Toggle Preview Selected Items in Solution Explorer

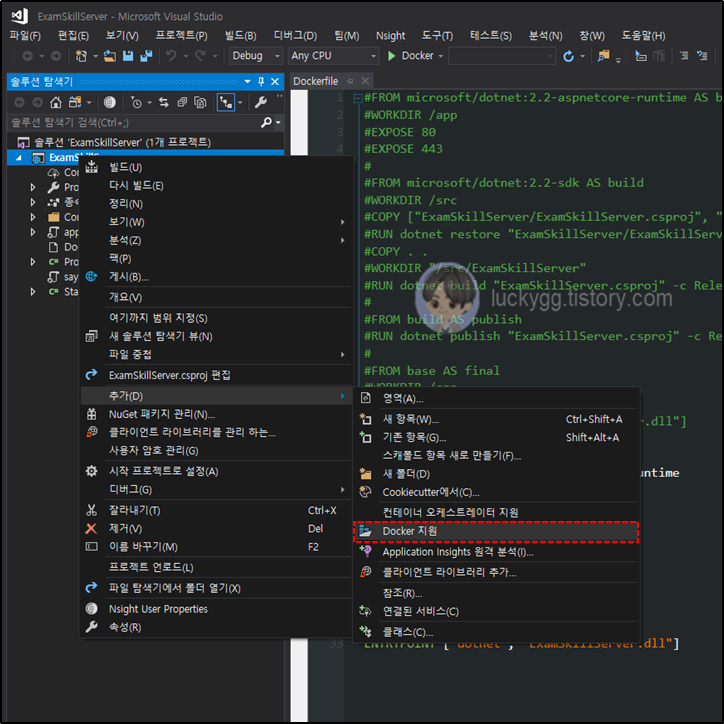[226, 102]
